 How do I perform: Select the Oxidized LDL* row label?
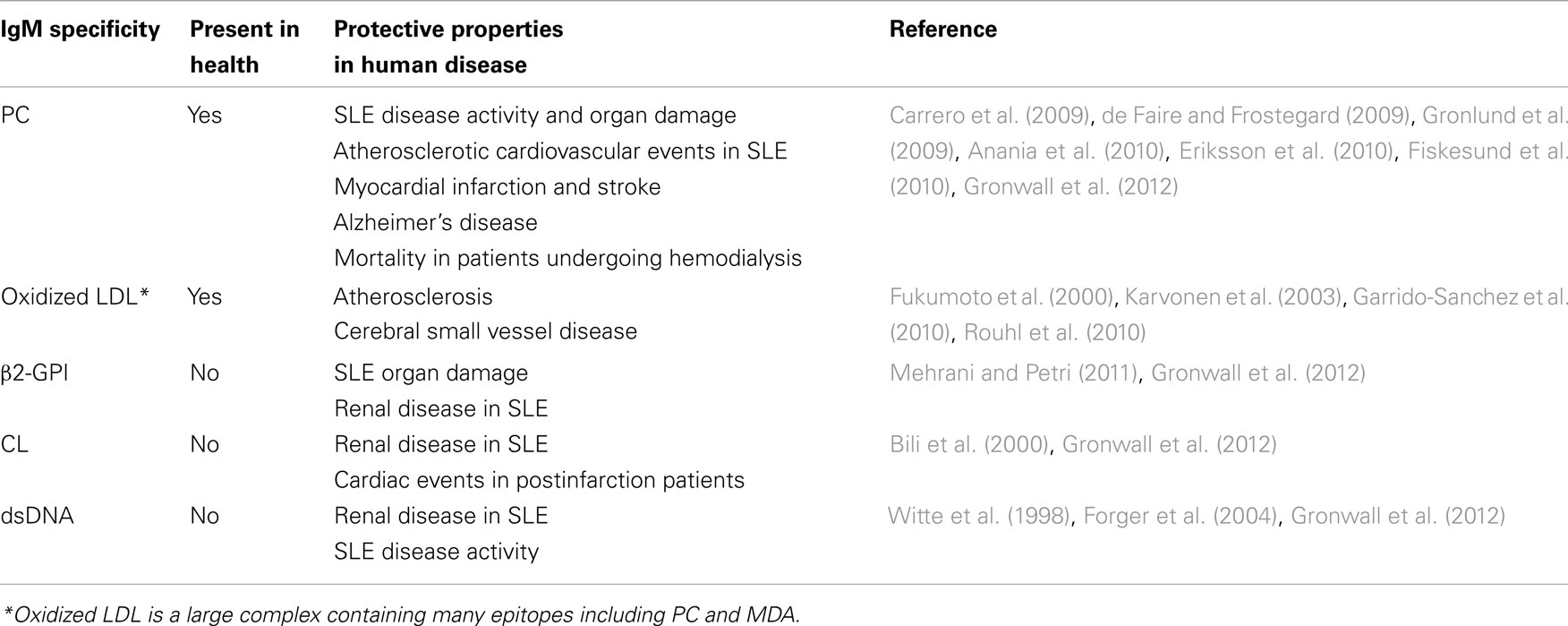coord(75,297)
